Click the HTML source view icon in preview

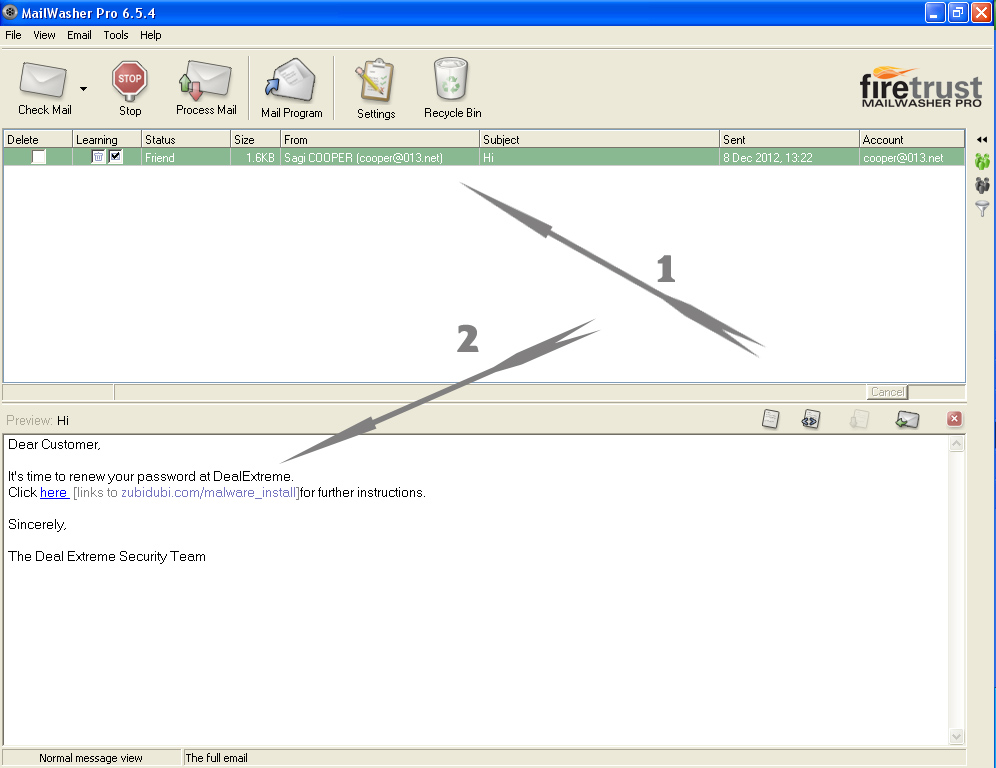click(811, 419)
